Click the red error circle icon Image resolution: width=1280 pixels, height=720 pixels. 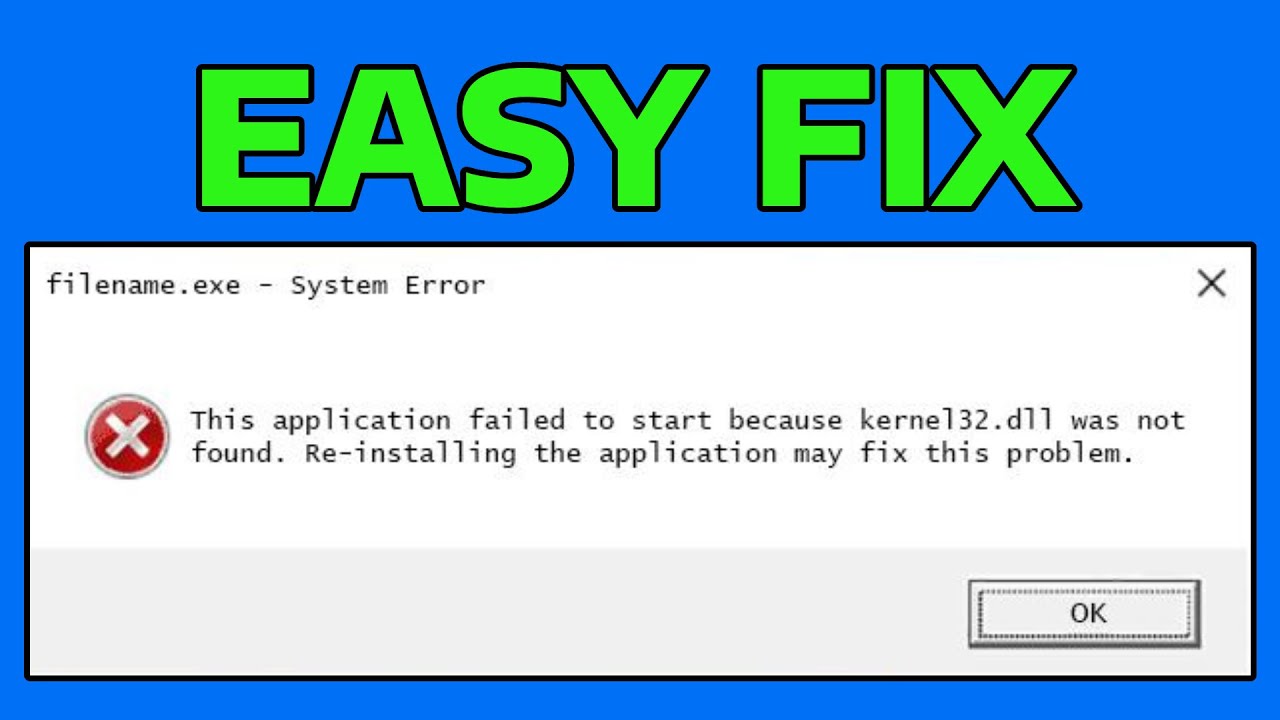(x=127, y=436)
